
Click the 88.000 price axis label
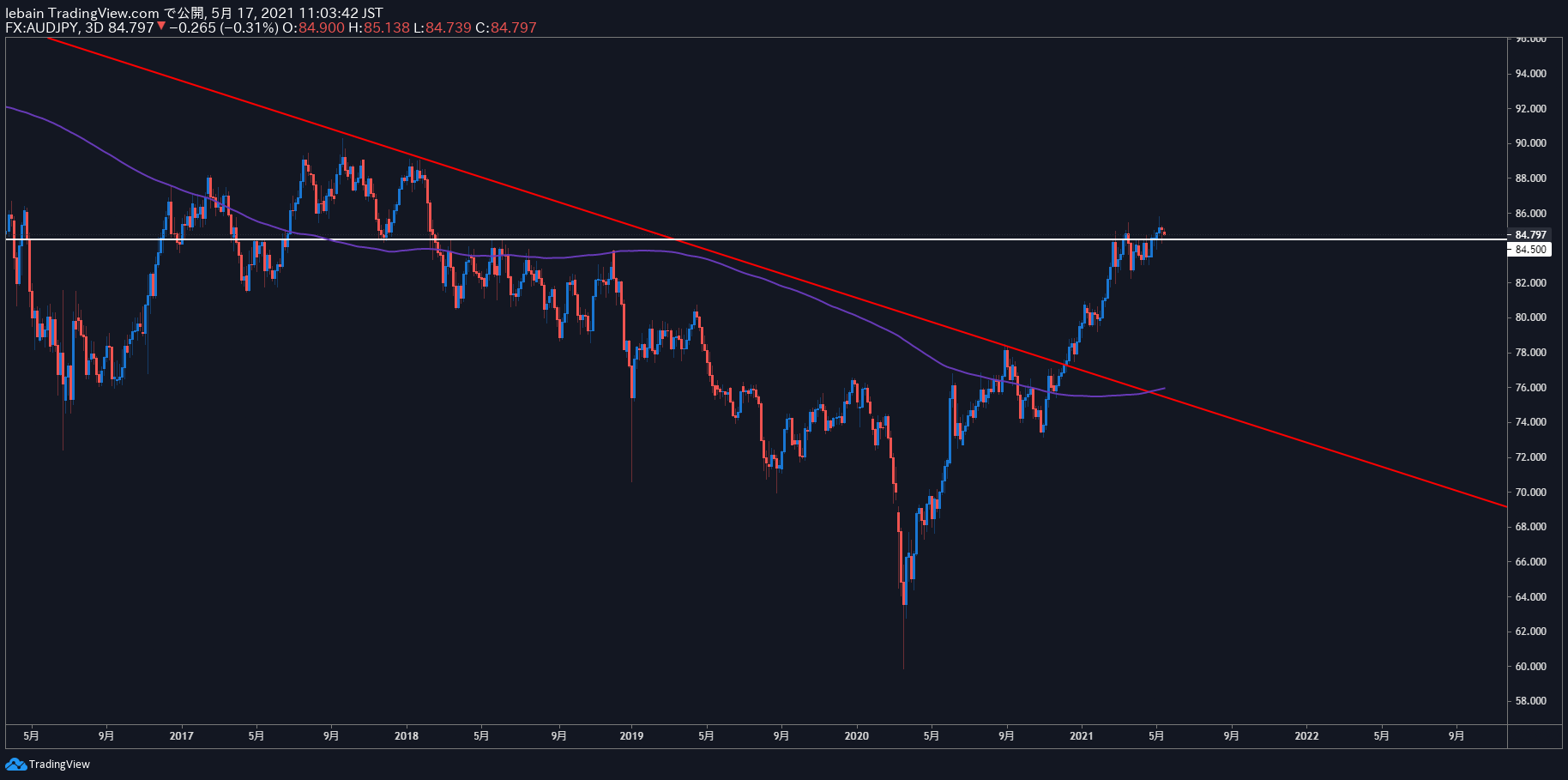pyautogui.click(x=1531, y=178)
